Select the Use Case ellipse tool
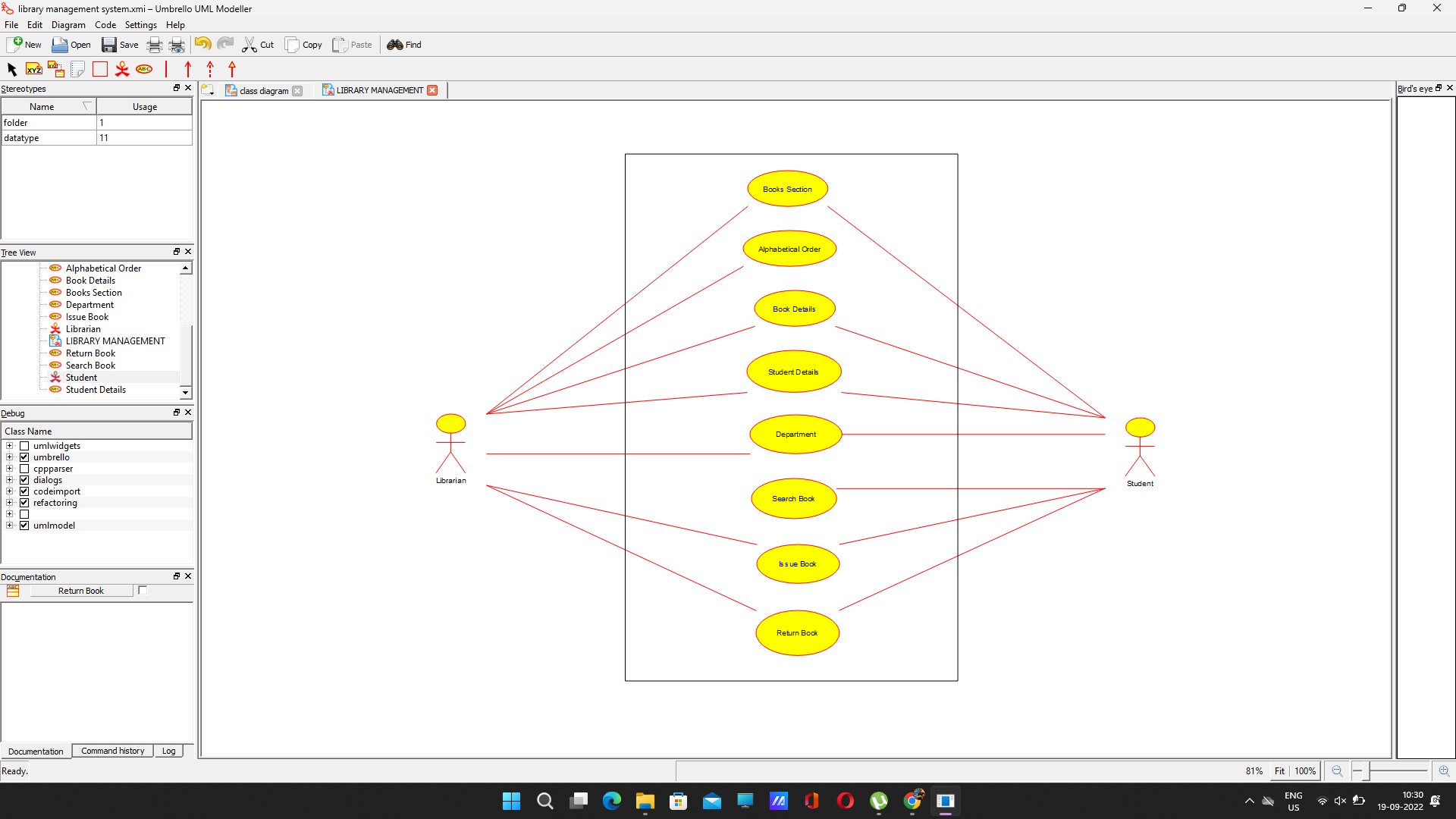1456x819 pixels. [144, 69]
